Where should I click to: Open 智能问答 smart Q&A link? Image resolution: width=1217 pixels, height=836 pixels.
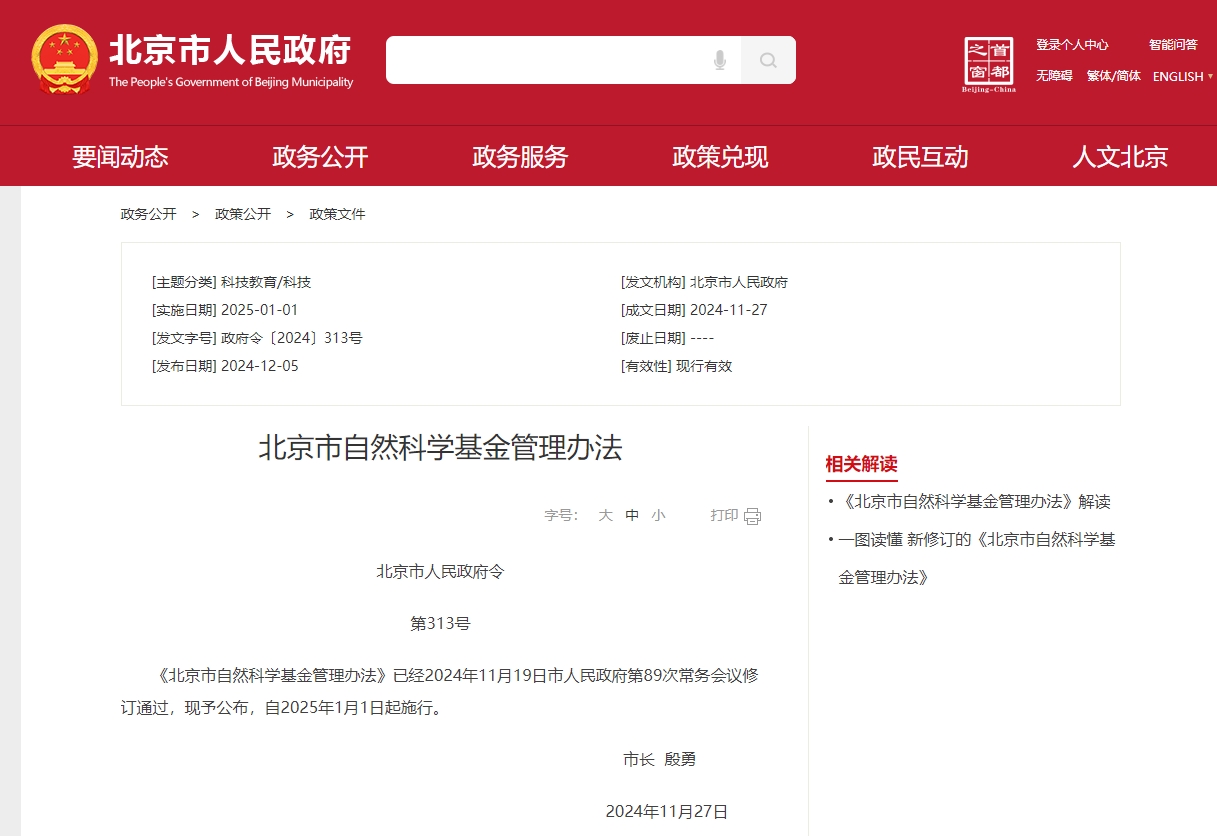point(1173,45)
